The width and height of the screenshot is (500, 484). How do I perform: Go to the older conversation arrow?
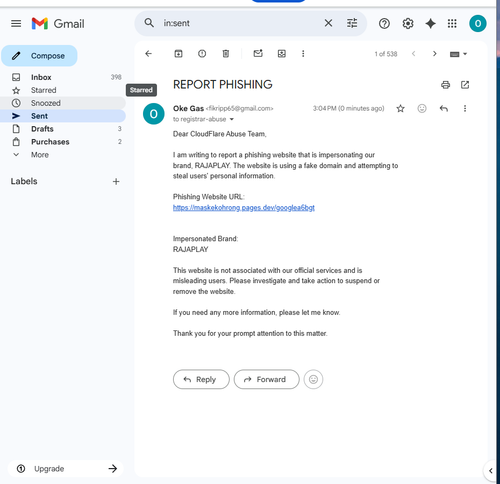434,54
